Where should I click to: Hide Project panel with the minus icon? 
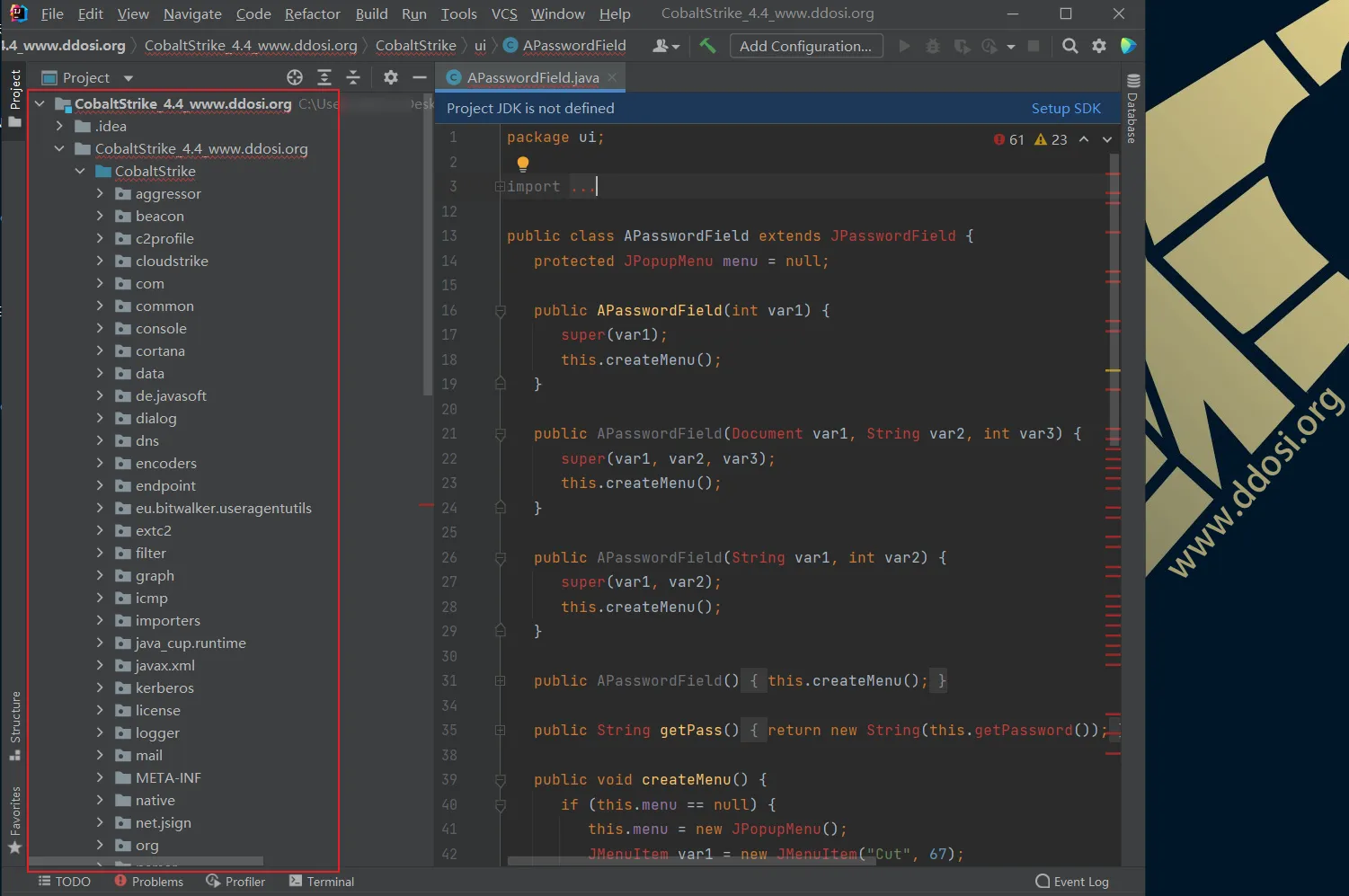click(x=419, y=77)
